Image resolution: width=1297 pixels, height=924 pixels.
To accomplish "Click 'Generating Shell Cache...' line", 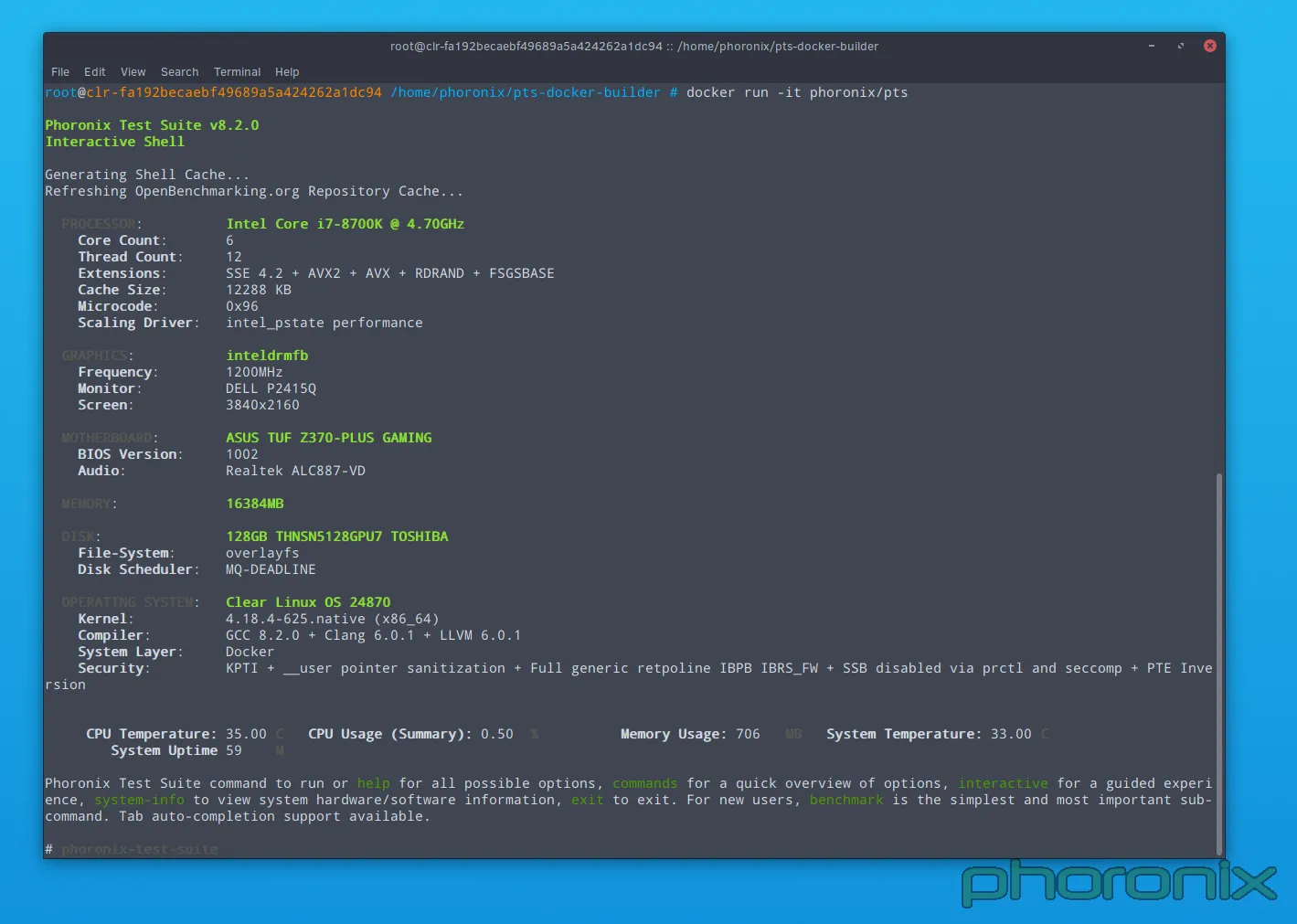I will pos(147,175).
